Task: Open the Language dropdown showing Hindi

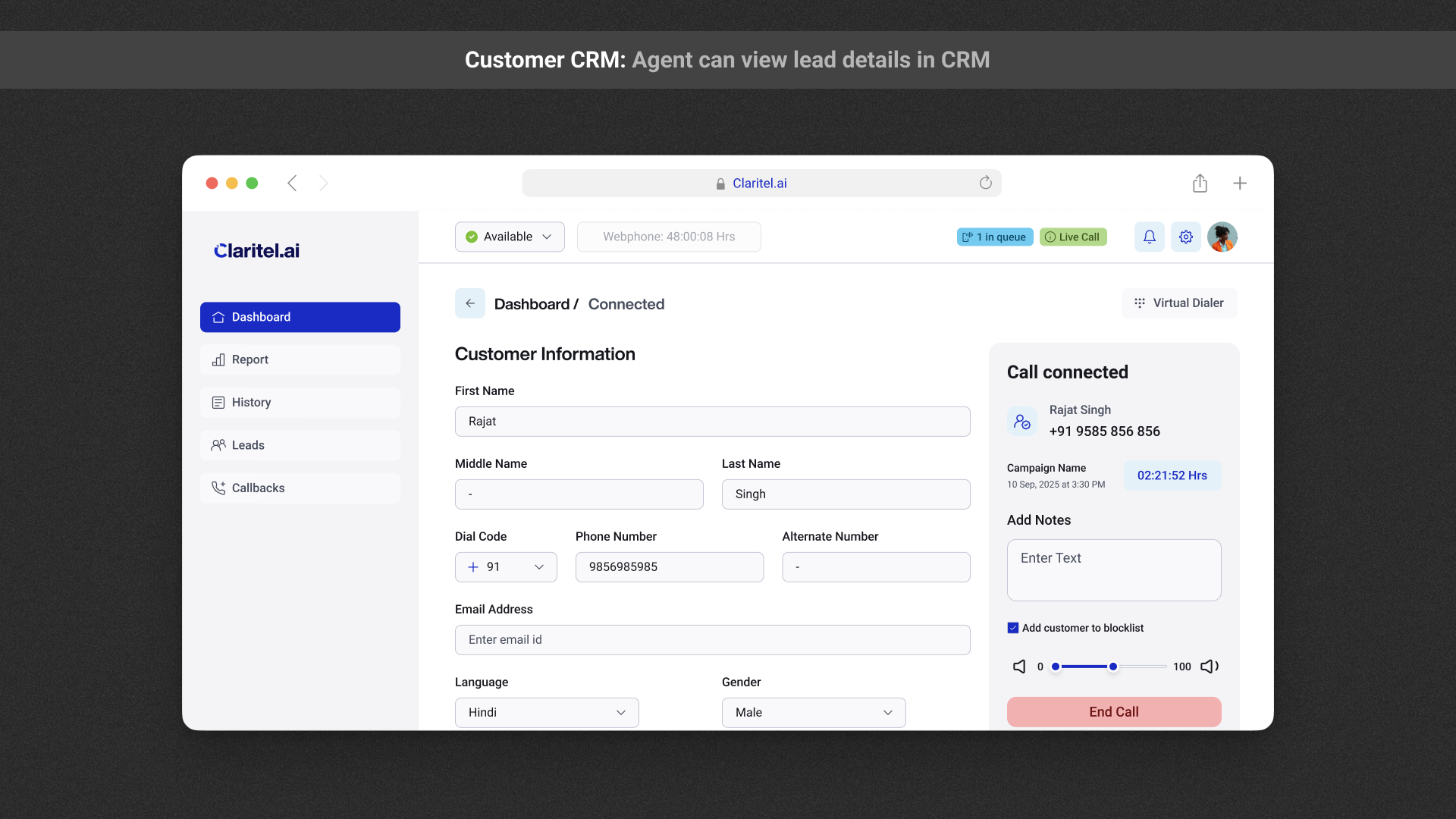Action: [545, 712]
